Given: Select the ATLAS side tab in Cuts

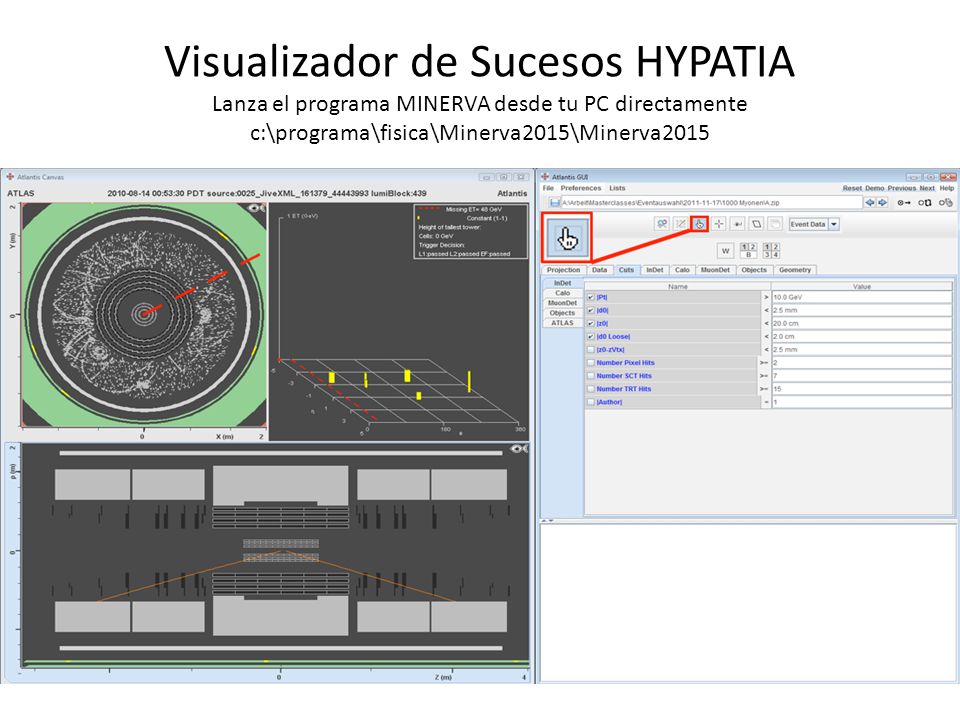Looking at the screenshot, I should 562,323.
